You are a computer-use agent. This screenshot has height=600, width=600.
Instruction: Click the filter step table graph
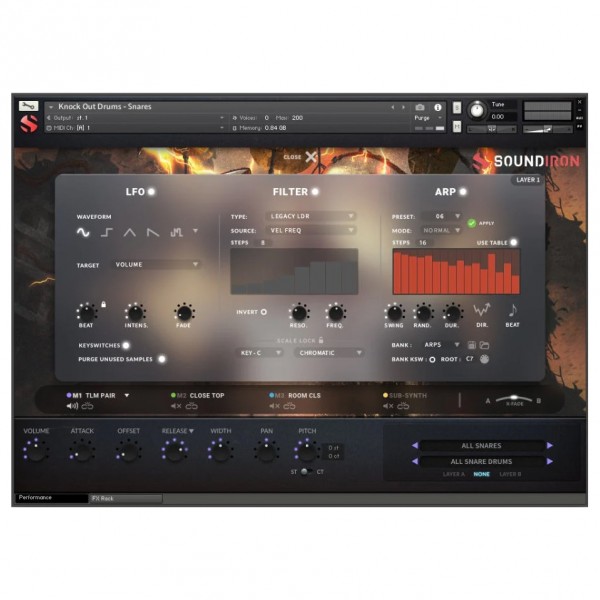click(x=294, y=271)
